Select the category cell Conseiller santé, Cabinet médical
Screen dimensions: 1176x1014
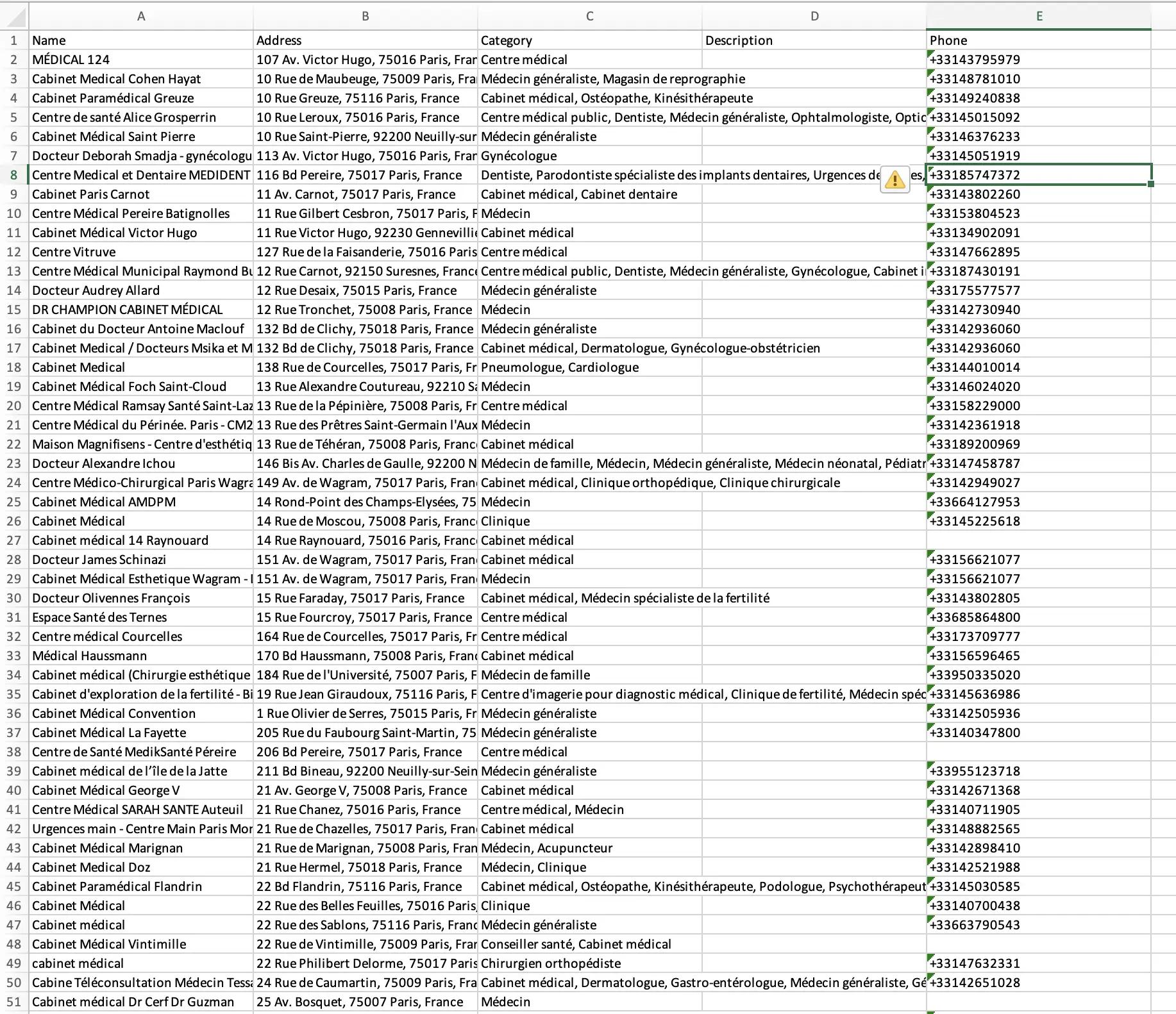click(590, 944)
